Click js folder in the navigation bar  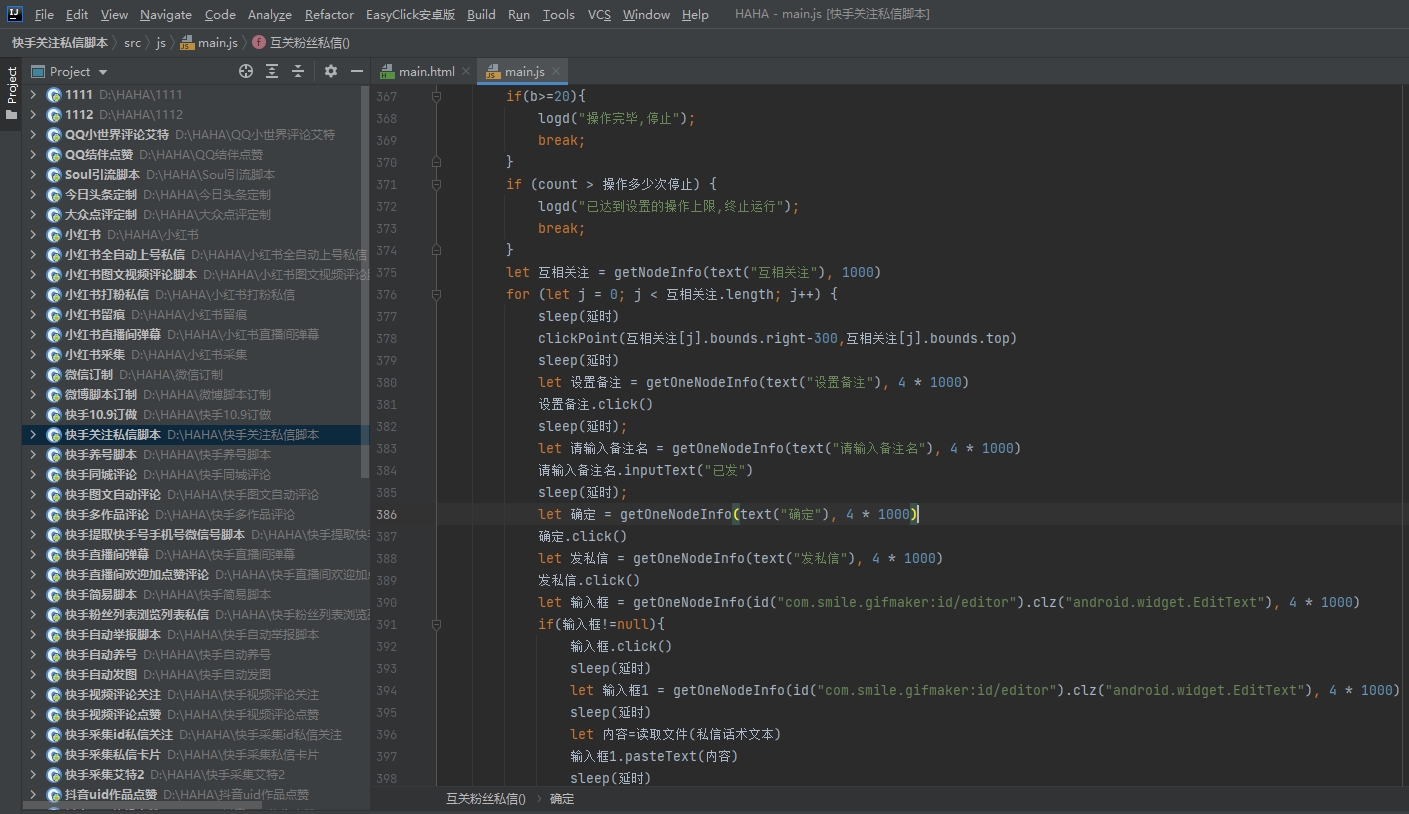tap(161, 42)
